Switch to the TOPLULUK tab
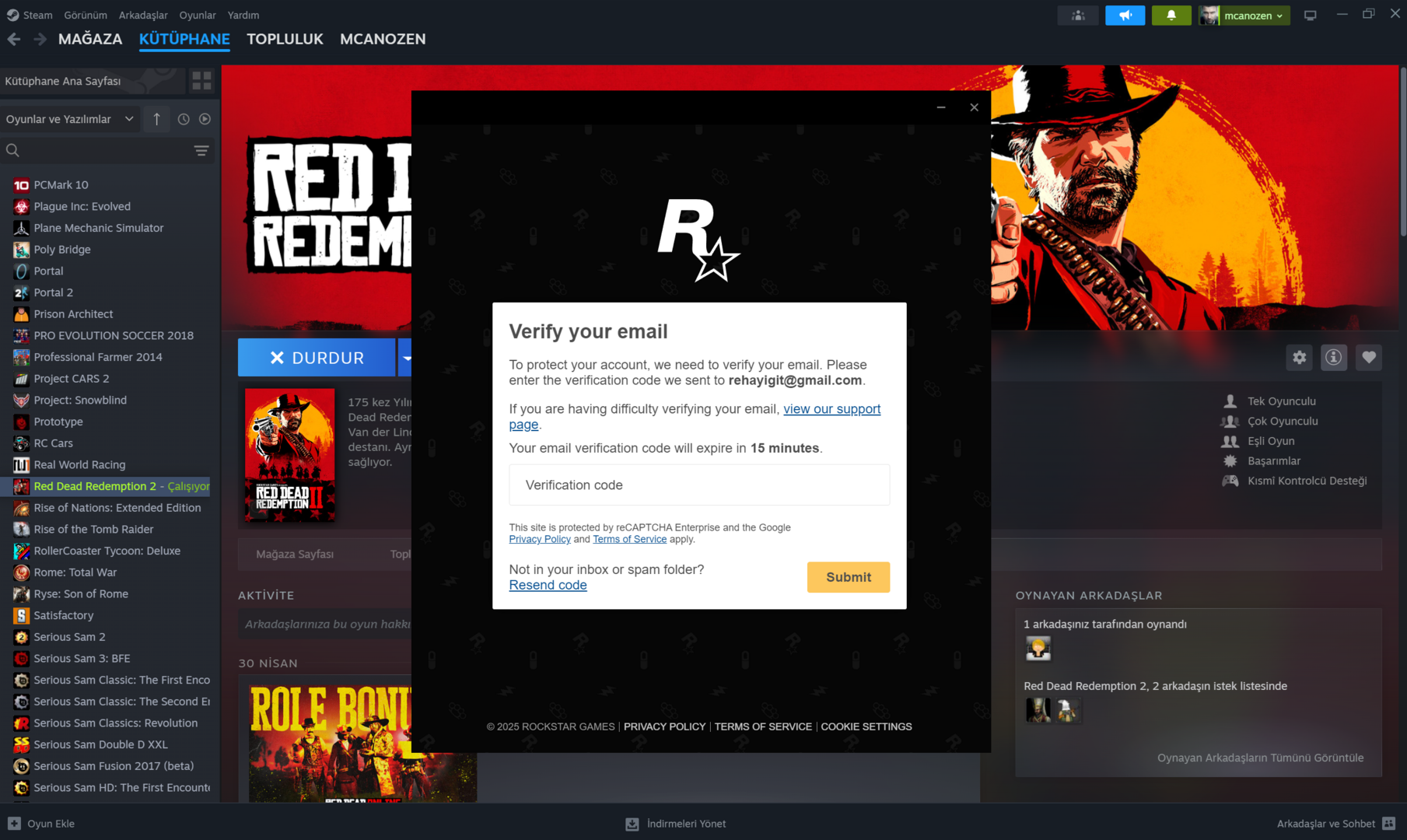1407x840 pixels. point(285,39)
